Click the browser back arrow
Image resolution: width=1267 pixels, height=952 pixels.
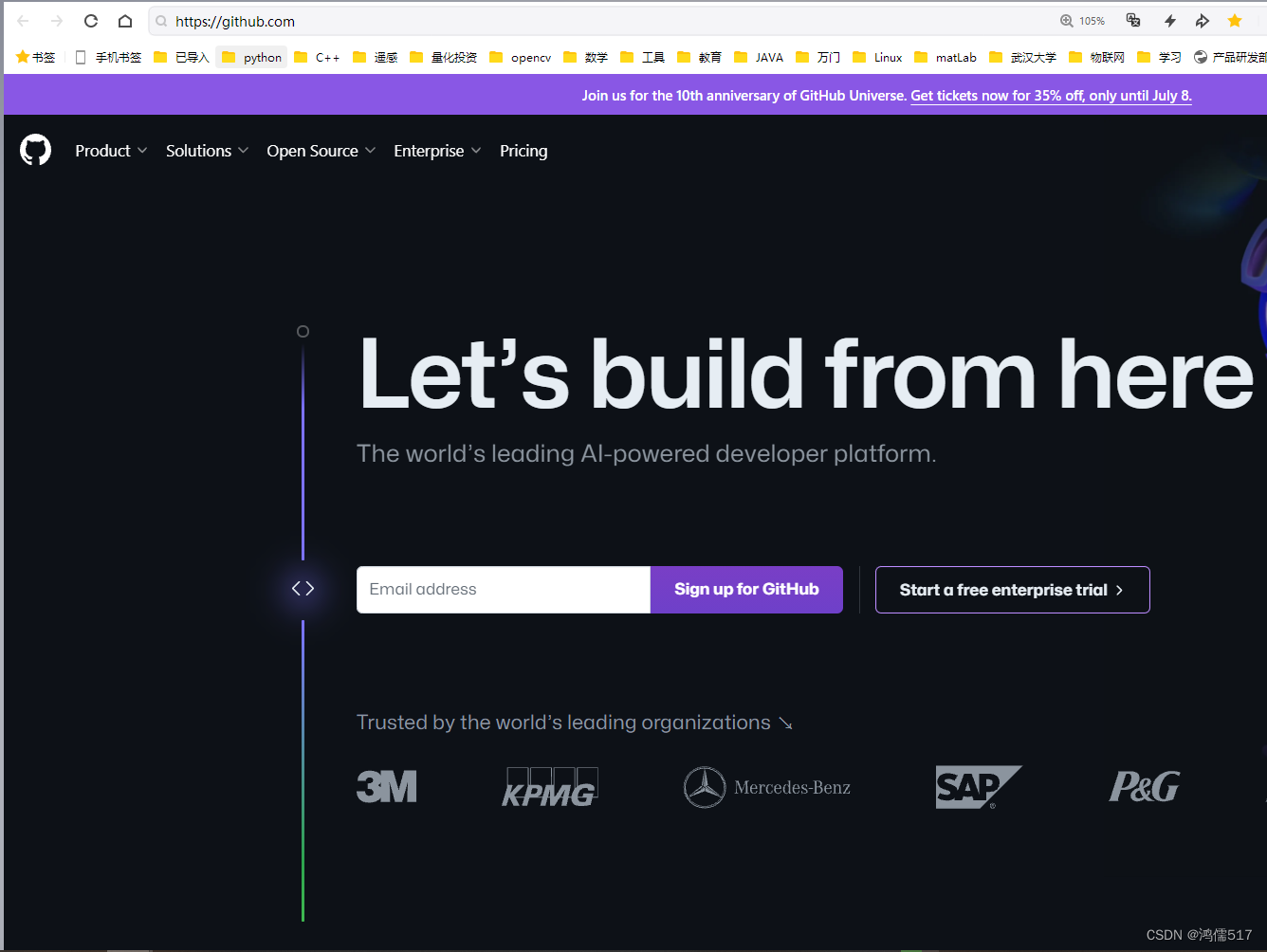tap(23, 21)
